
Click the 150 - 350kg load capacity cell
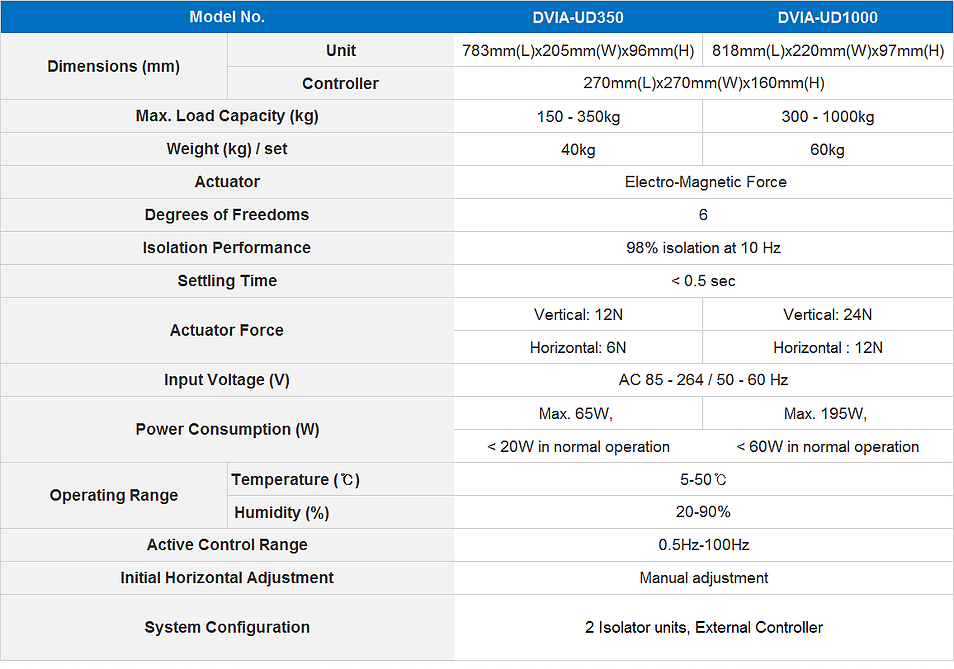click(578, 117)
